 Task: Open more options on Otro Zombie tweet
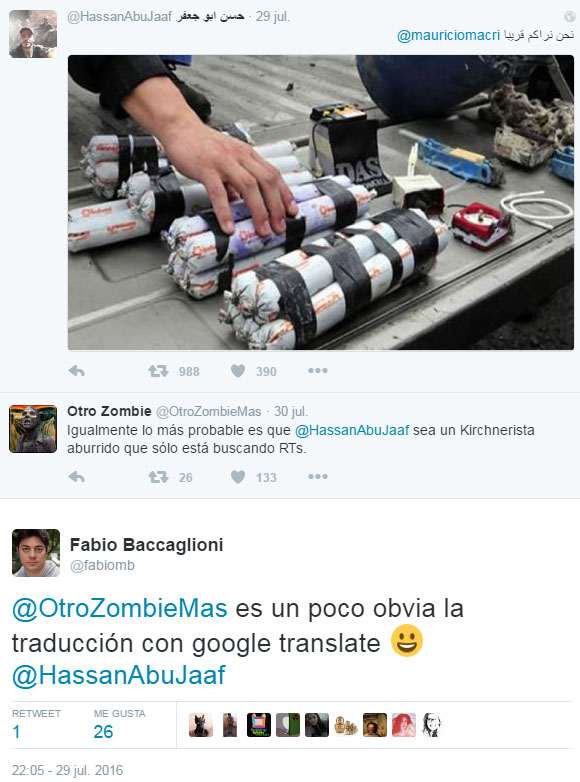pyautogui.click(x=318, y=477)
